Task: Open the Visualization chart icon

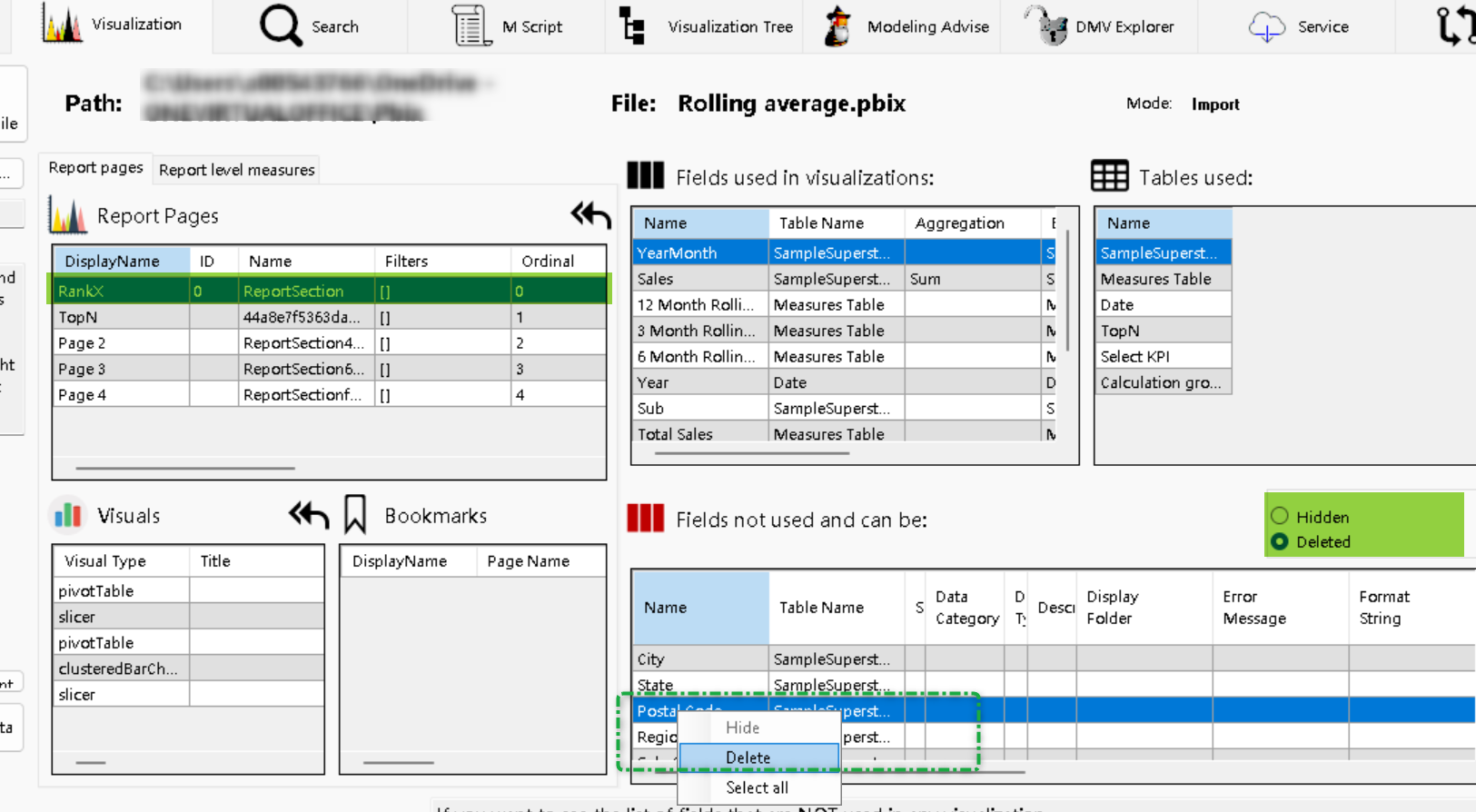Action: 62,25
